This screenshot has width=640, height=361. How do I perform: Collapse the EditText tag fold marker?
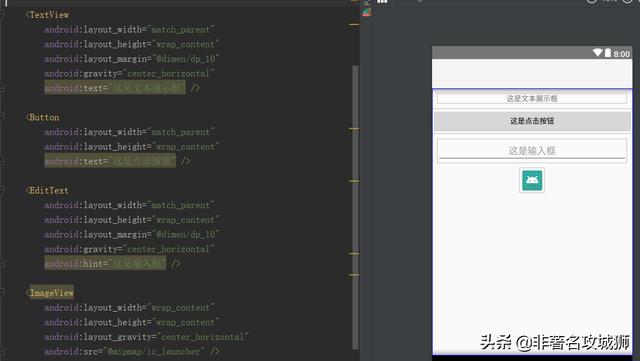click(x=2, y=190)
